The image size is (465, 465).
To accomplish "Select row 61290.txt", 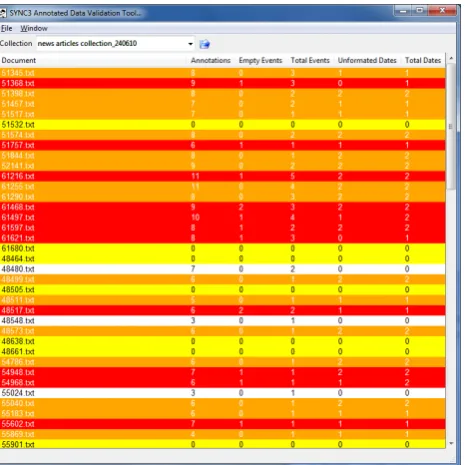I will (223, 197).
